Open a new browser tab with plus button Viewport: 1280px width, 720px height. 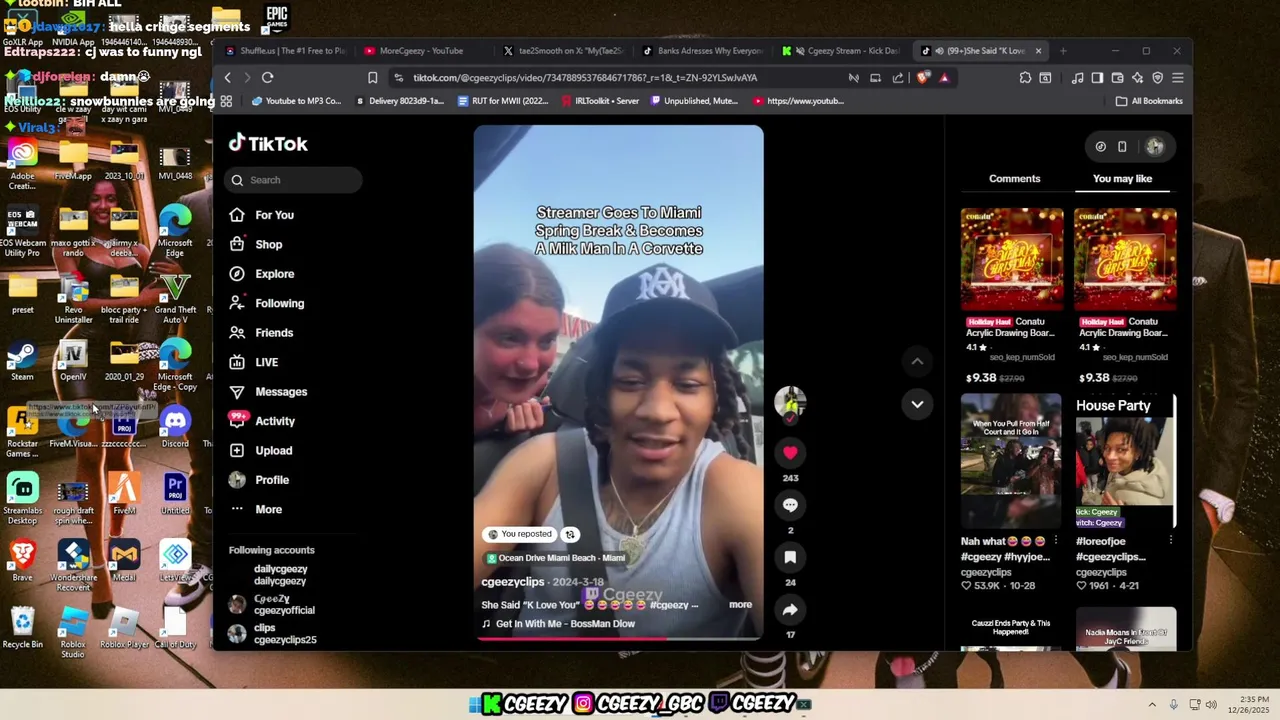[1063, 51]
